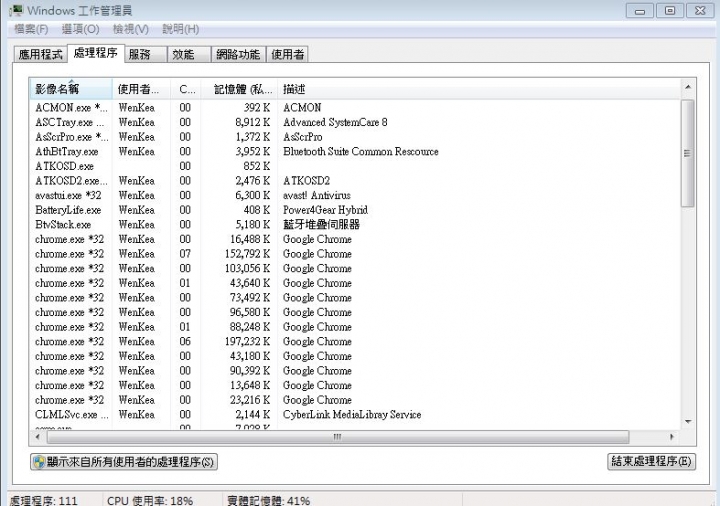
Task: Sort by the C... (CPU) column header
Action: pos(186,89)
